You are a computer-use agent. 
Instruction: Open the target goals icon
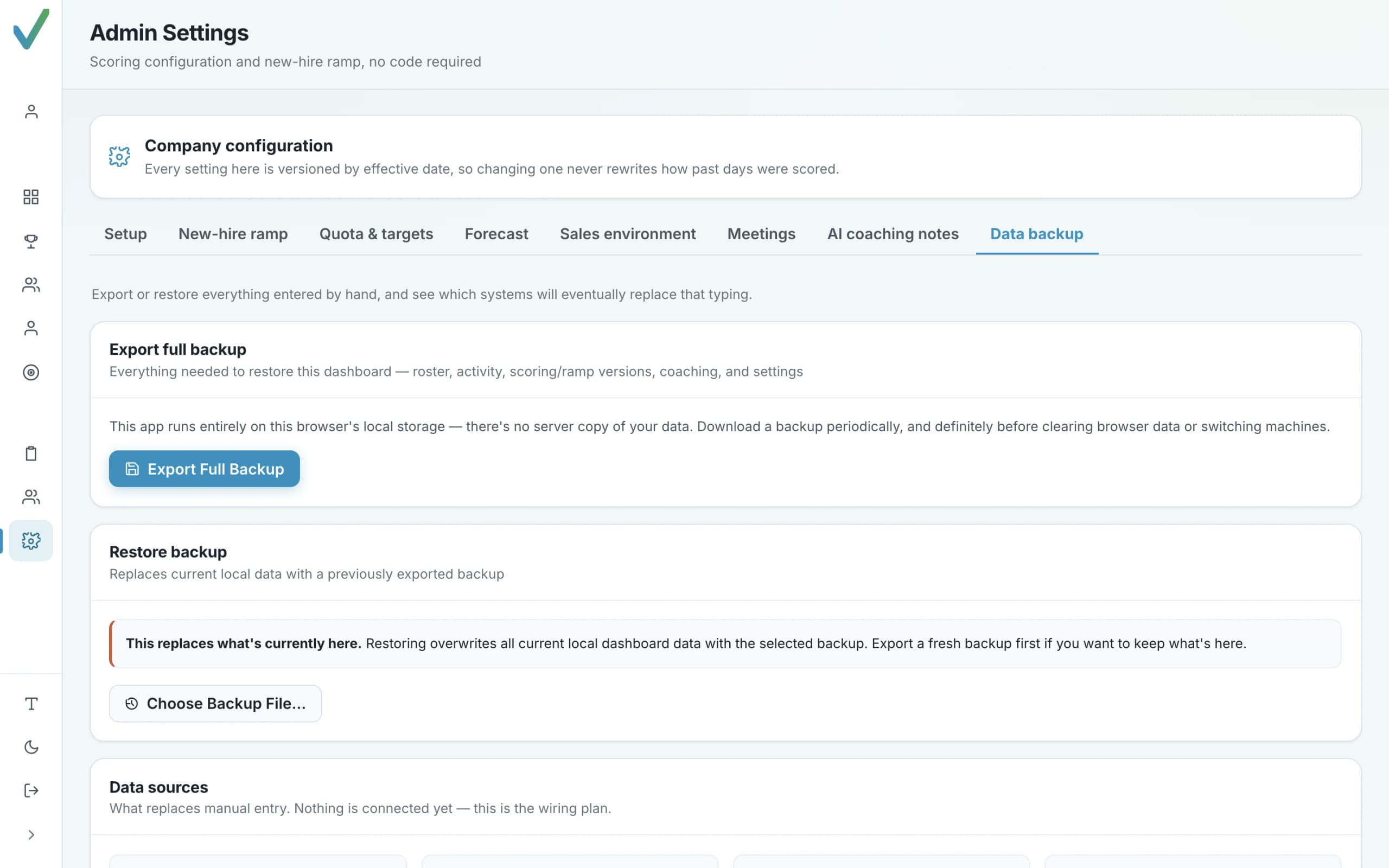point(31,373)
